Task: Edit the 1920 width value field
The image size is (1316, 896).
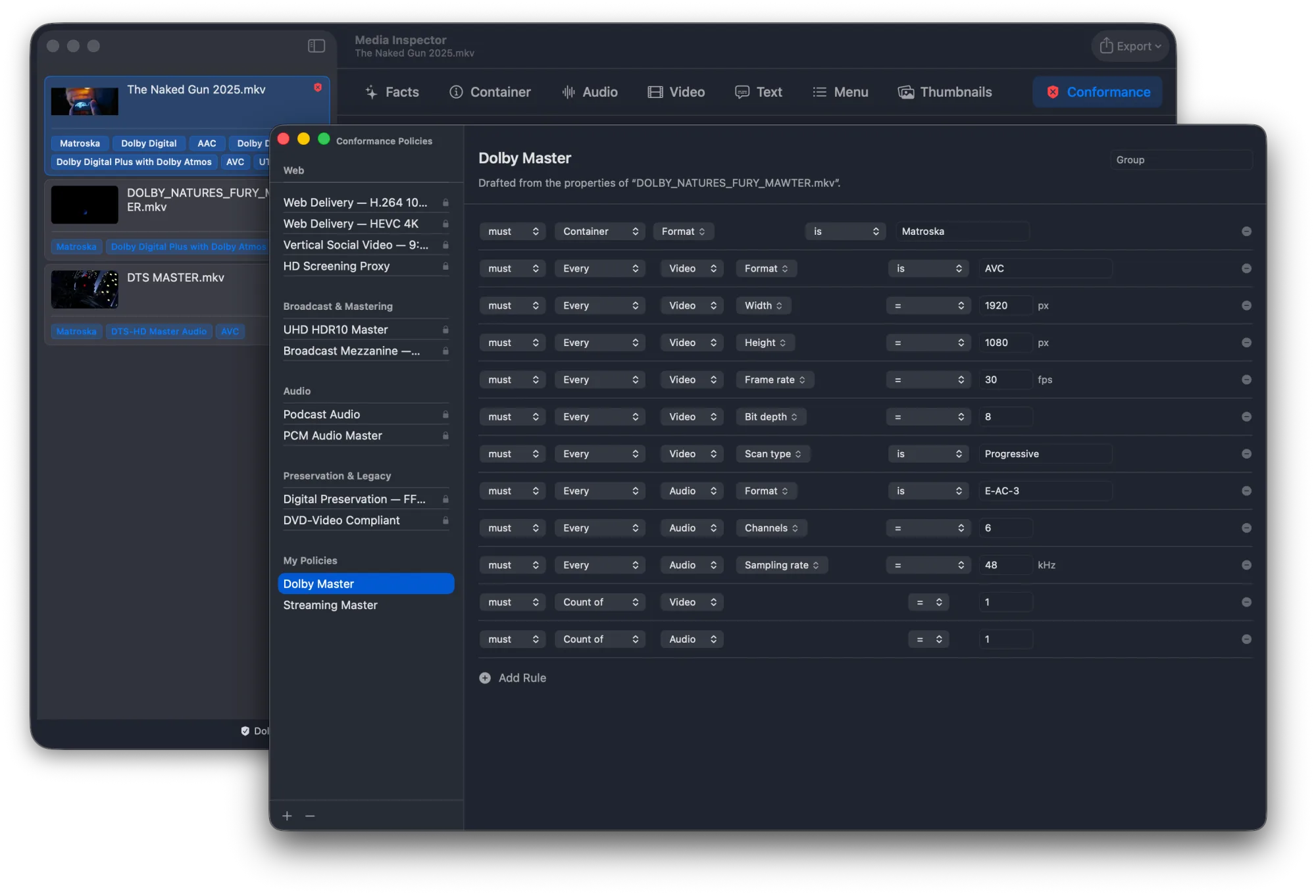Action: click(x=1005, y=306)
